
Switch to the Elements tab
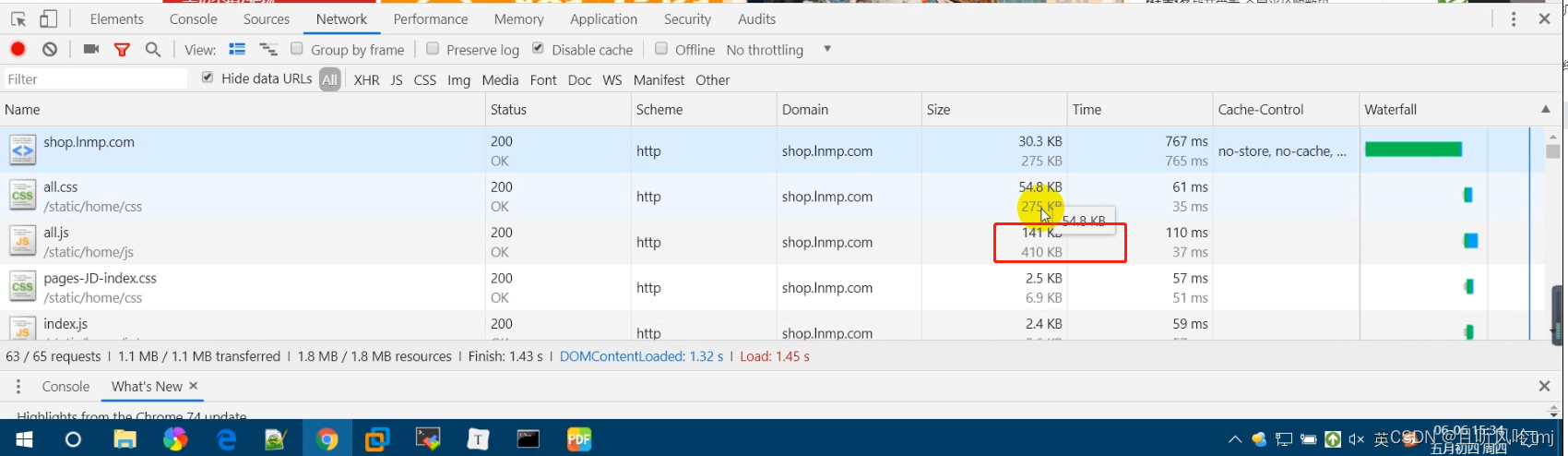[117, 18]
